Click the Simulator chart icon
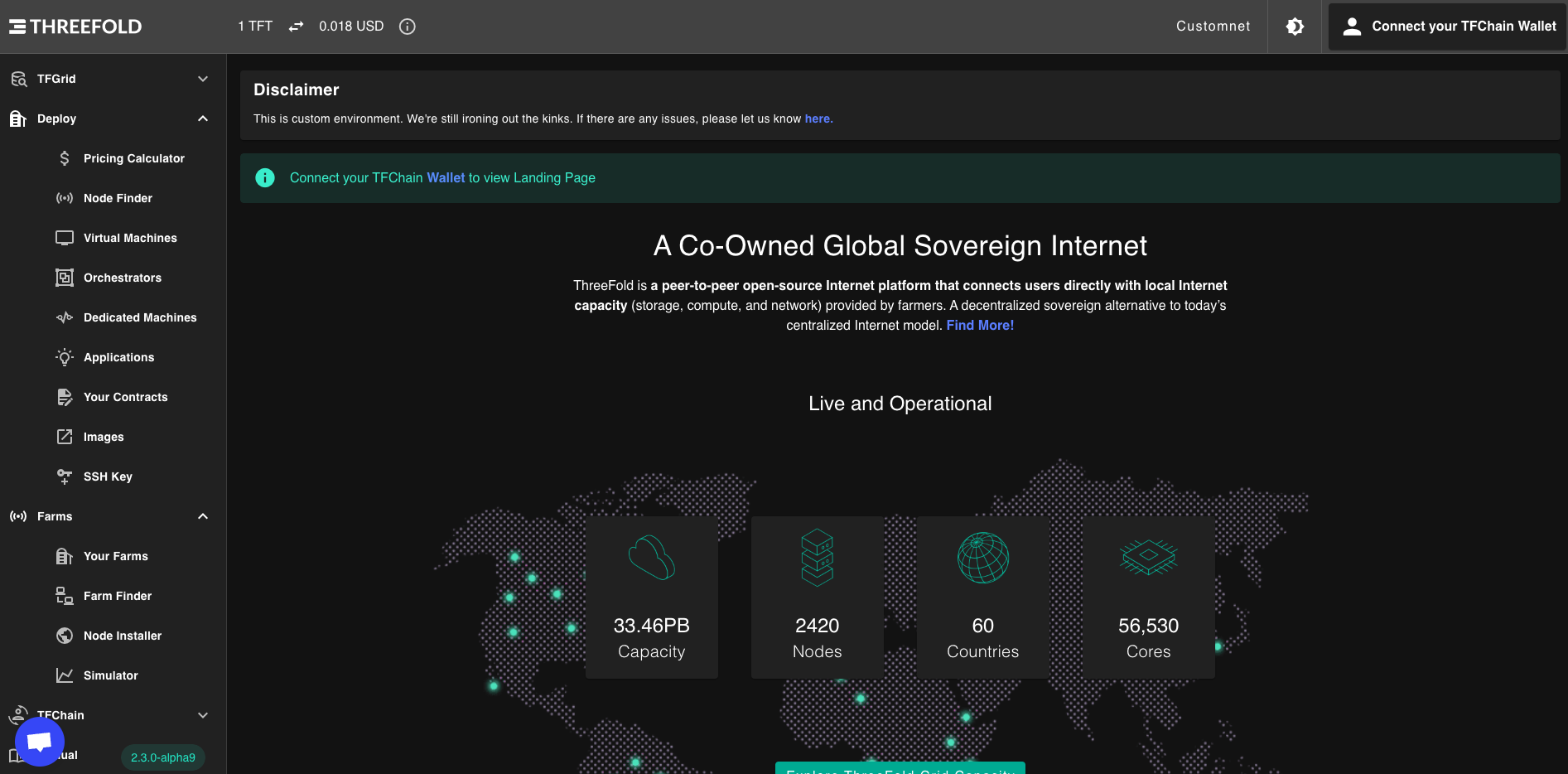The width and height of the screenshot is (1568, 774). coord(65,675)
